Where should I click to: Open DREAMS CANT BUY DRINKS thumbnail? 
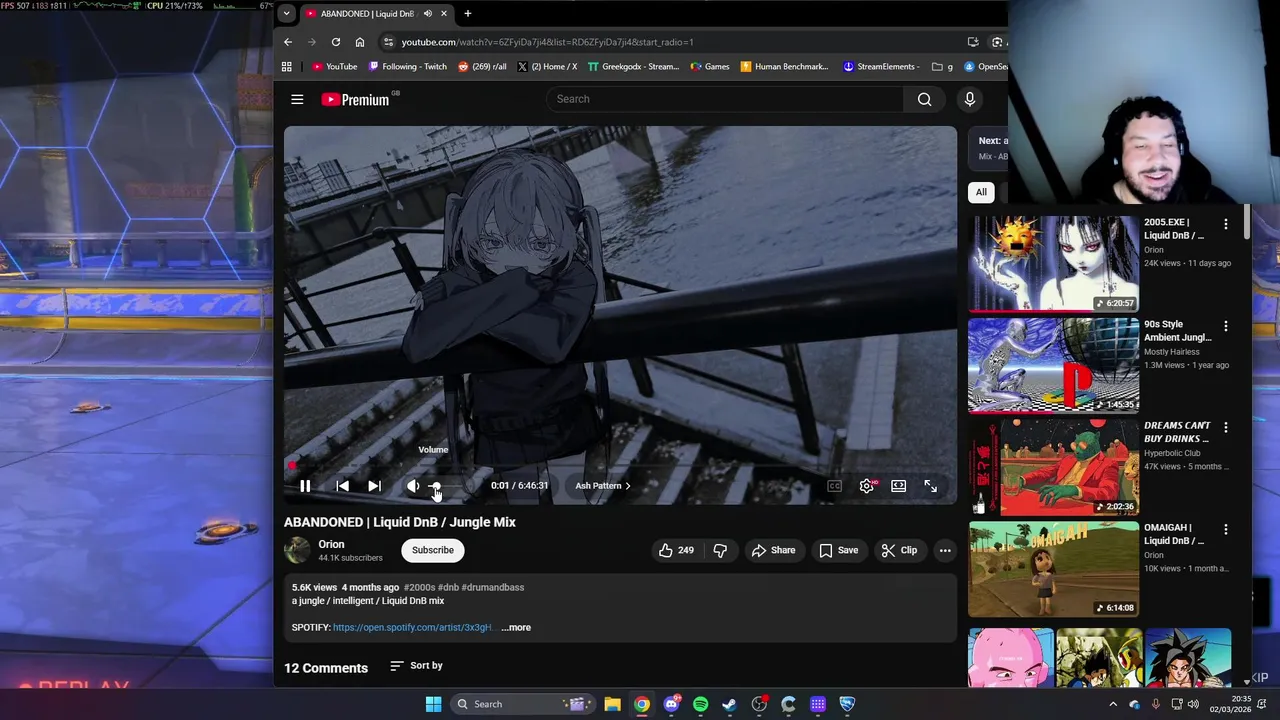tap(1053, 467)
